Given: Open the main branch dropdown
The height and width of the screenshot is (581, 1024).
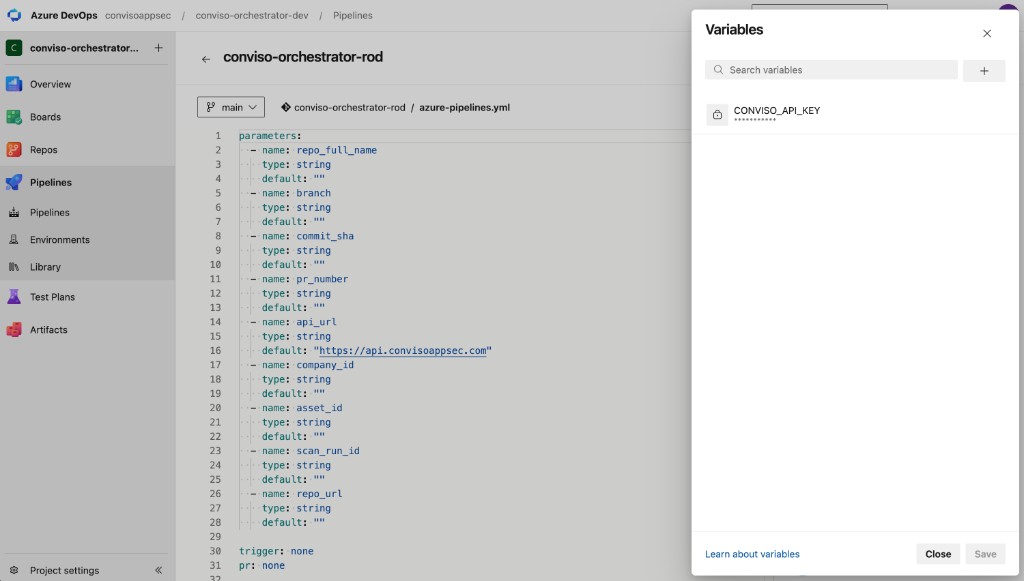Looking at the screenshot, I should [x=231, y=107].
